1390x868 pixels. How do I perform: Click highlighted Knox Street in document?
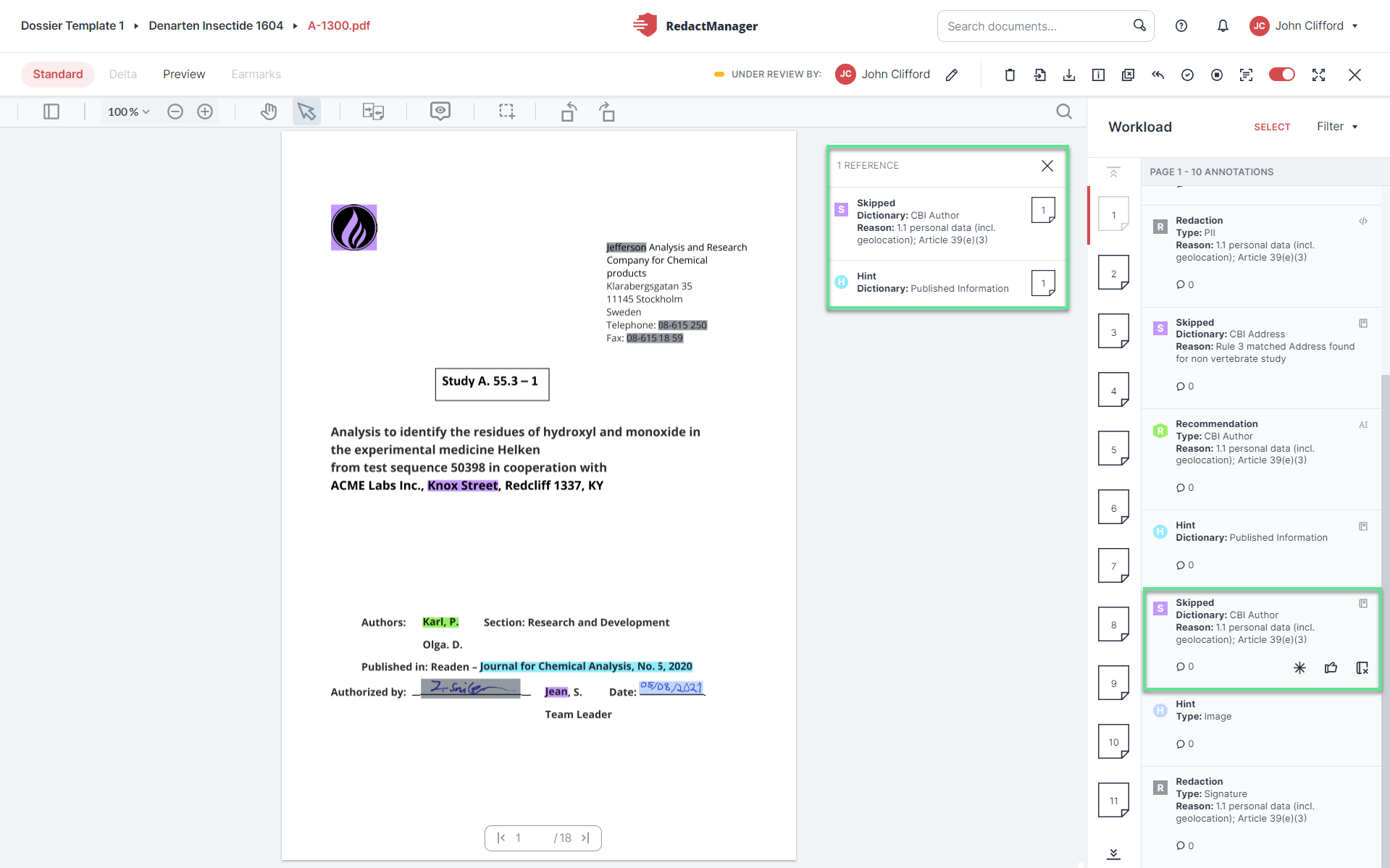click(463, 486)
